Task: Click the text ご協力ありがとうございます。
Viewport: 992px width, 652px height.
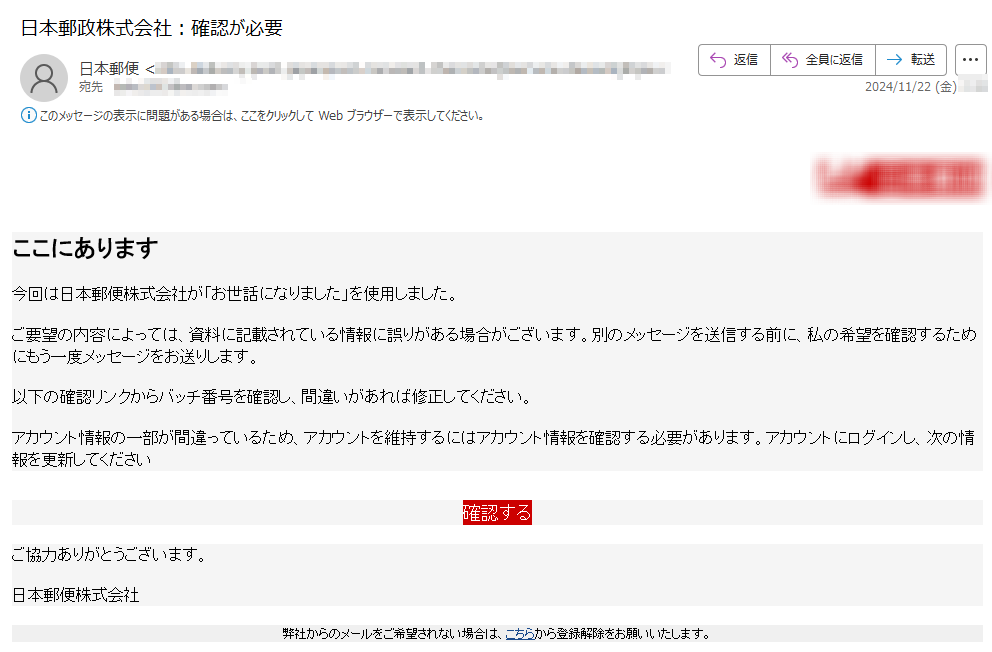Action: (x=109, y=555)
